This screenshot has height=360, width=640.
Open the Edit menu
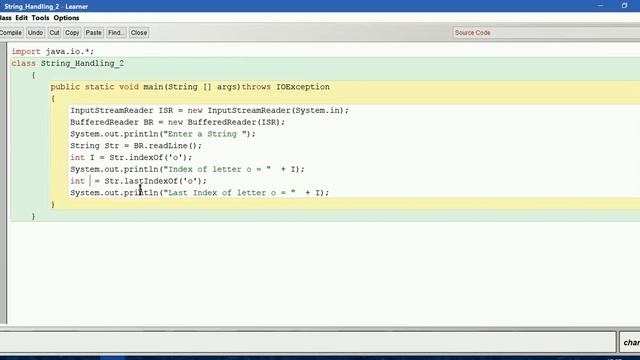(x=21, y=18)
